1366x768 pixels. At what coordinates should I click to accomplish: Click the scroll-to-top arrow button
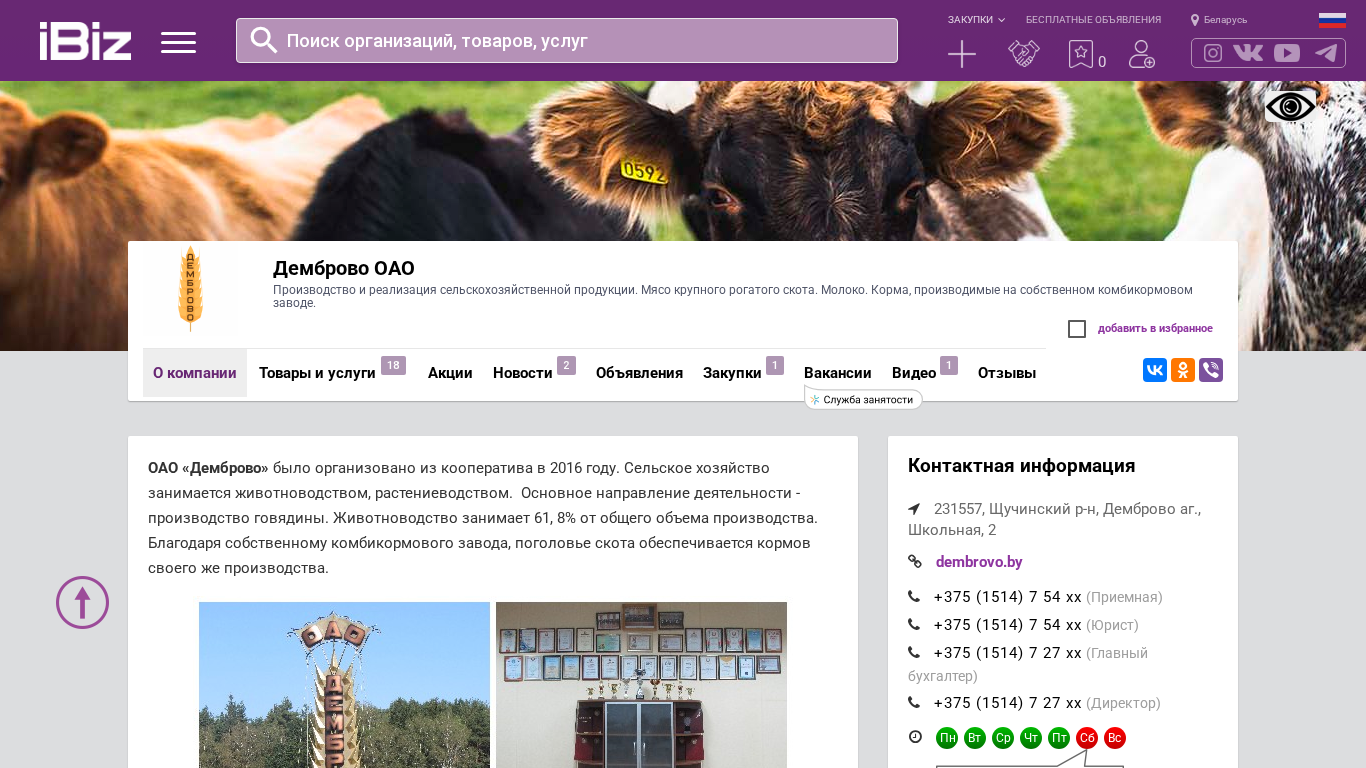pos(82,602)
